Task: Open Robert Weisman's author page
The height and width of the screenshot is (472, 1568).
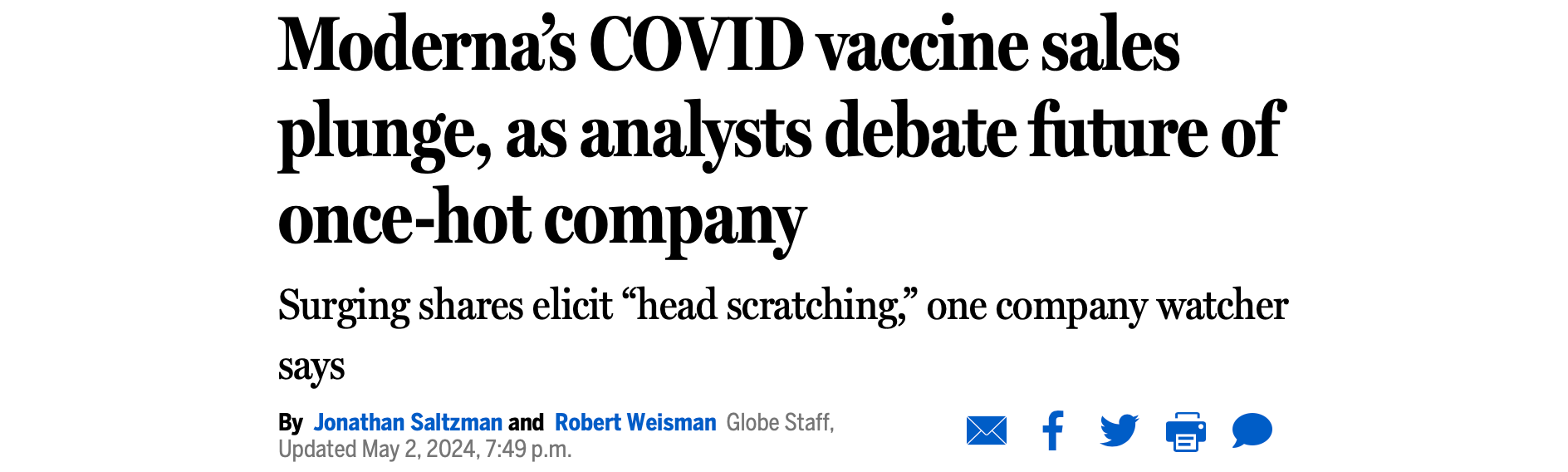Action: point(635,423)
